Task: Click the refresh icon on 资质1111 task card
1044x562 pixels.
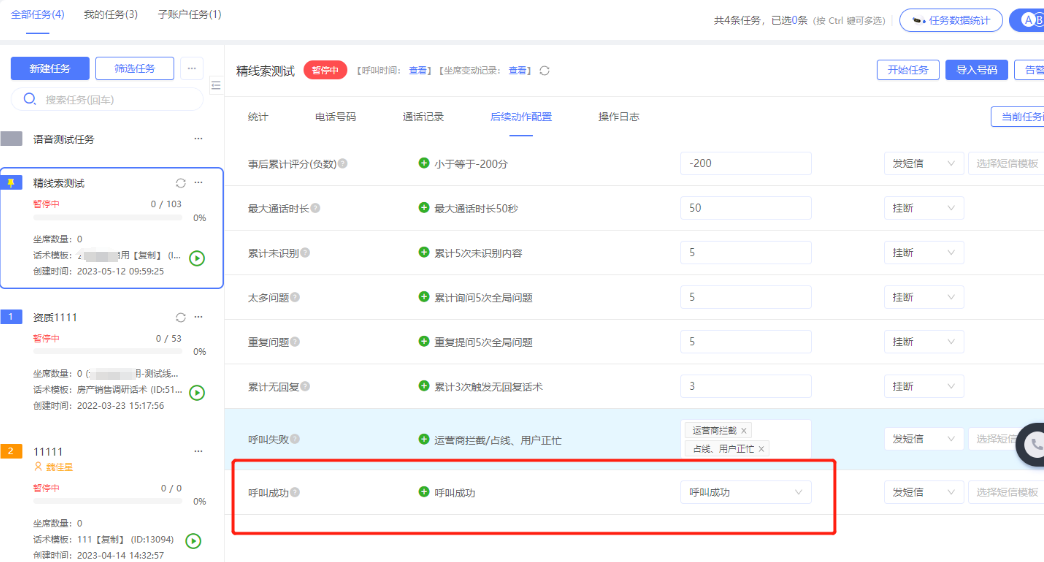Action: click(180, 317)
